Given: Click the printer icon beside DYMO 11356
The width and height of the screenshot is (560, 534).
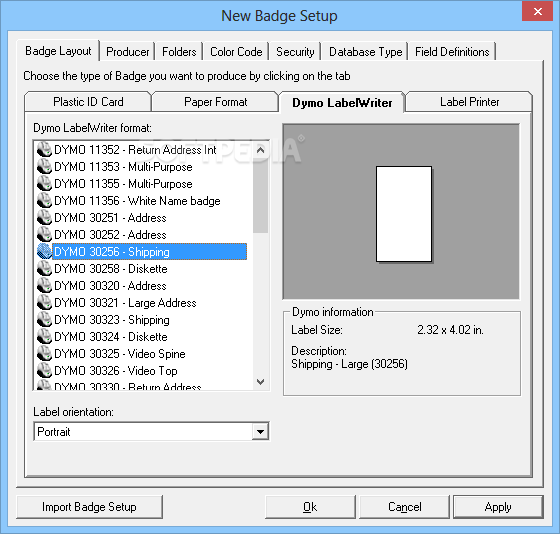Looking at the screenshot, I should 44,201.
